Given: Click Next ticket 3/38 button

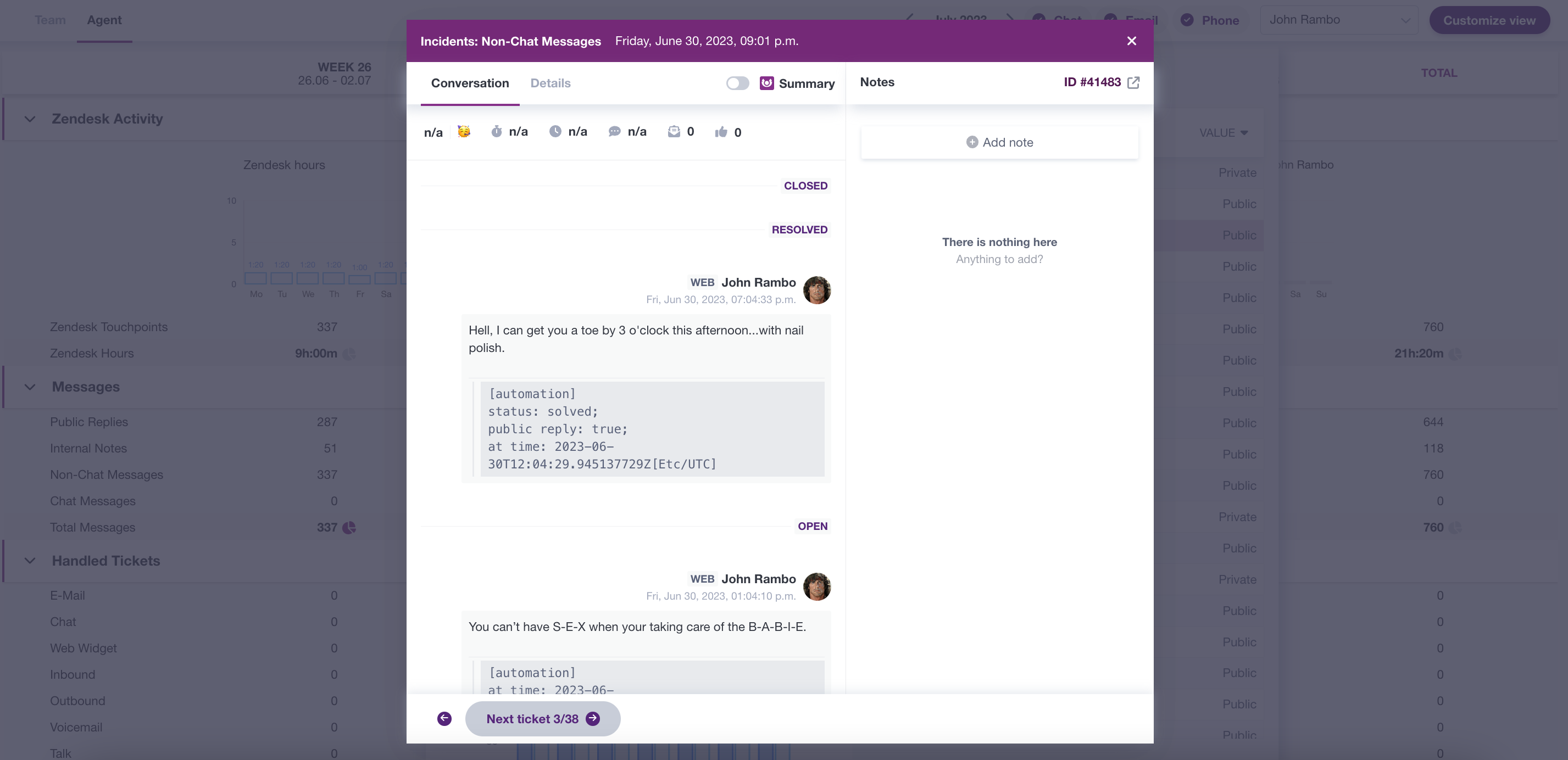Looking at the screenshot, I should tap(542, 719).
